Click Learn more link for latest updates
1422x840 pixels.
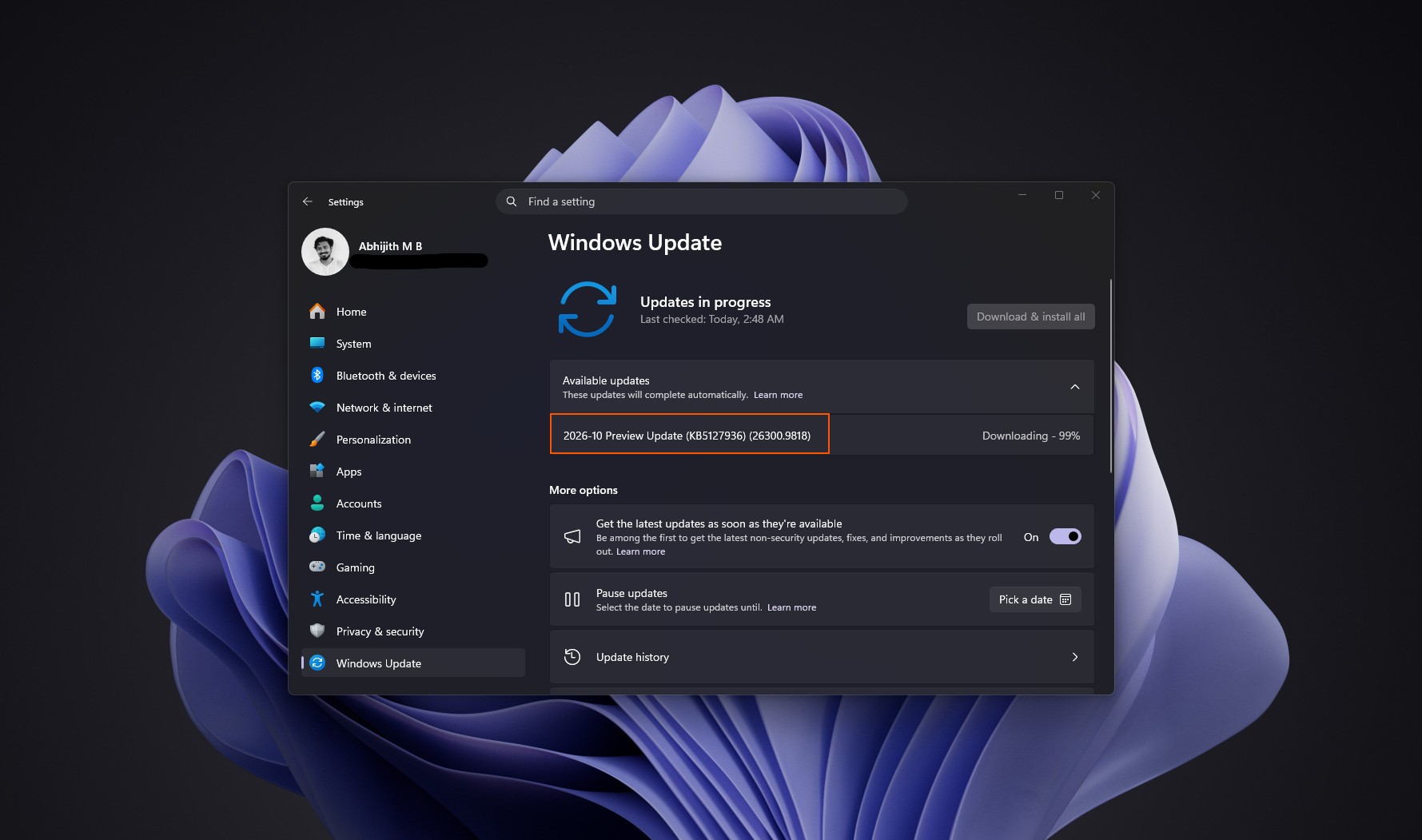pyautogui.click(x=640, y=551)
